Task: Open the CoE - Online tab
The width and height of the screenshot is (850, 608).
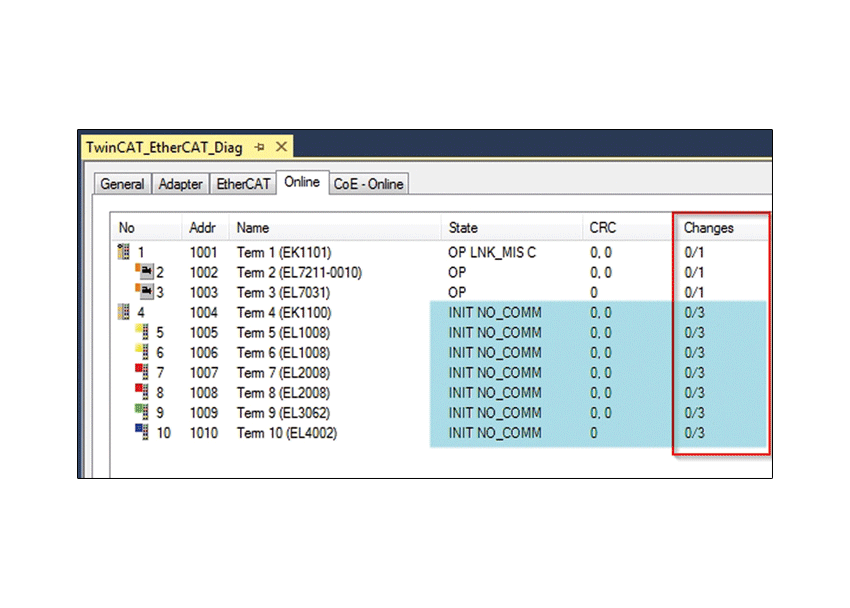Action: click(369, 184)
